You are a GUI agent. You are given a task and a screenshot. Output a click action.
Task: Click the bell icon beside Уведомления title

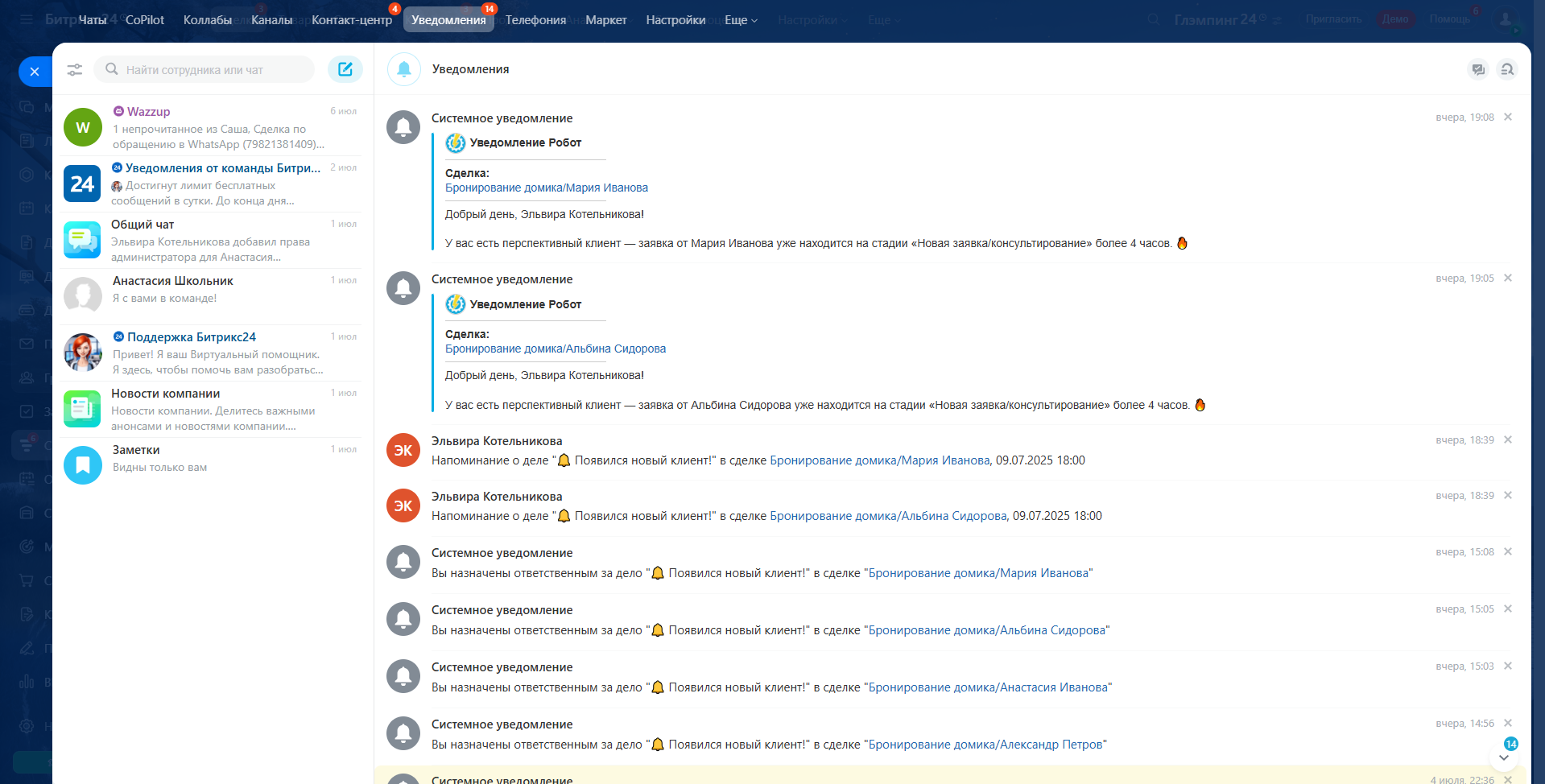coord(404,70)
